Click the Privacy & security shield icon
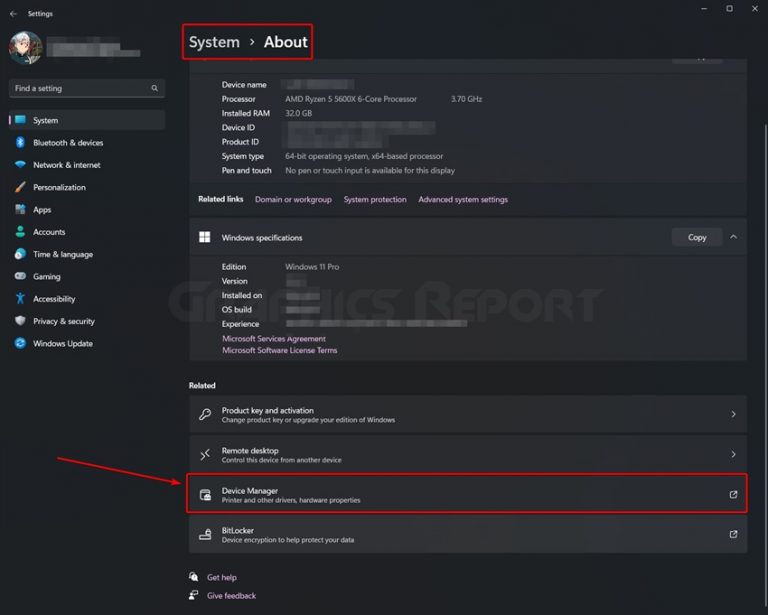 [x=20, y=321]
